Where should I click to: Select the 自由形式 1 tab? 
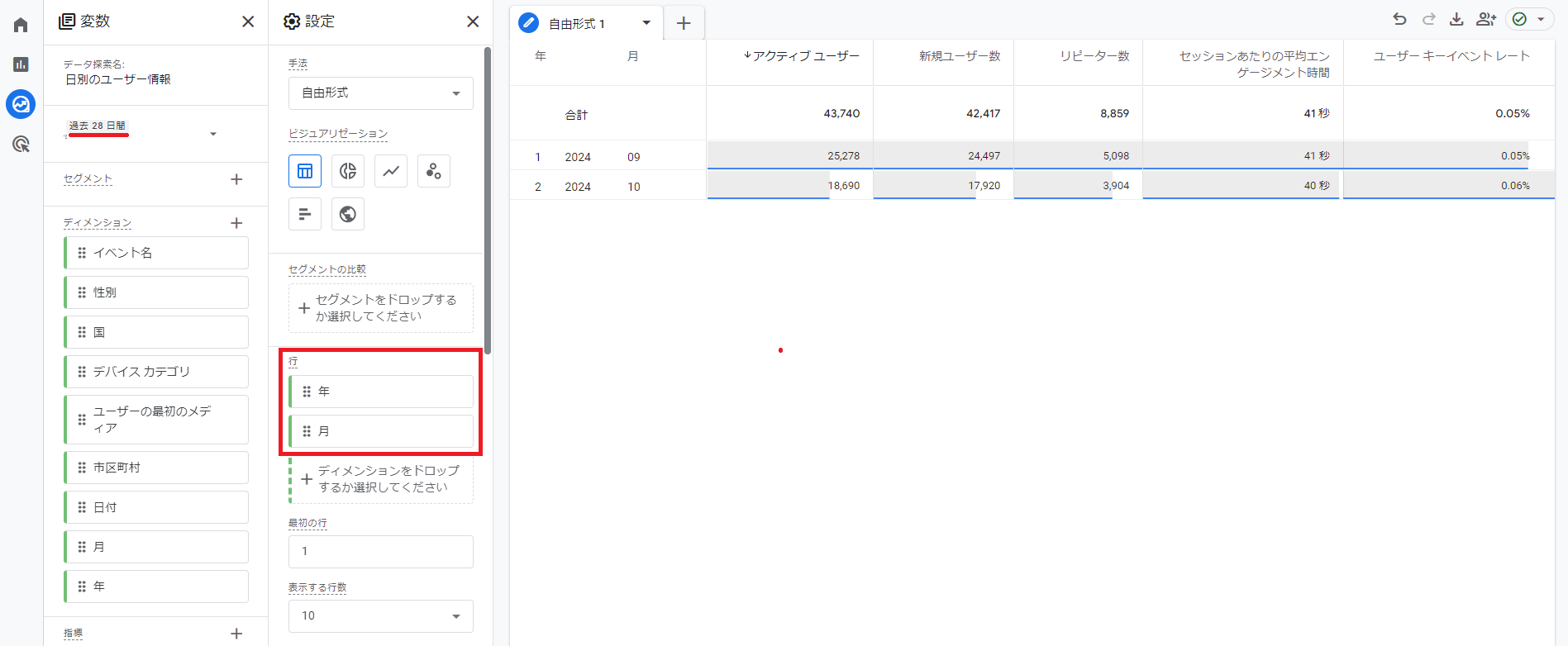(x=577, y=24)
